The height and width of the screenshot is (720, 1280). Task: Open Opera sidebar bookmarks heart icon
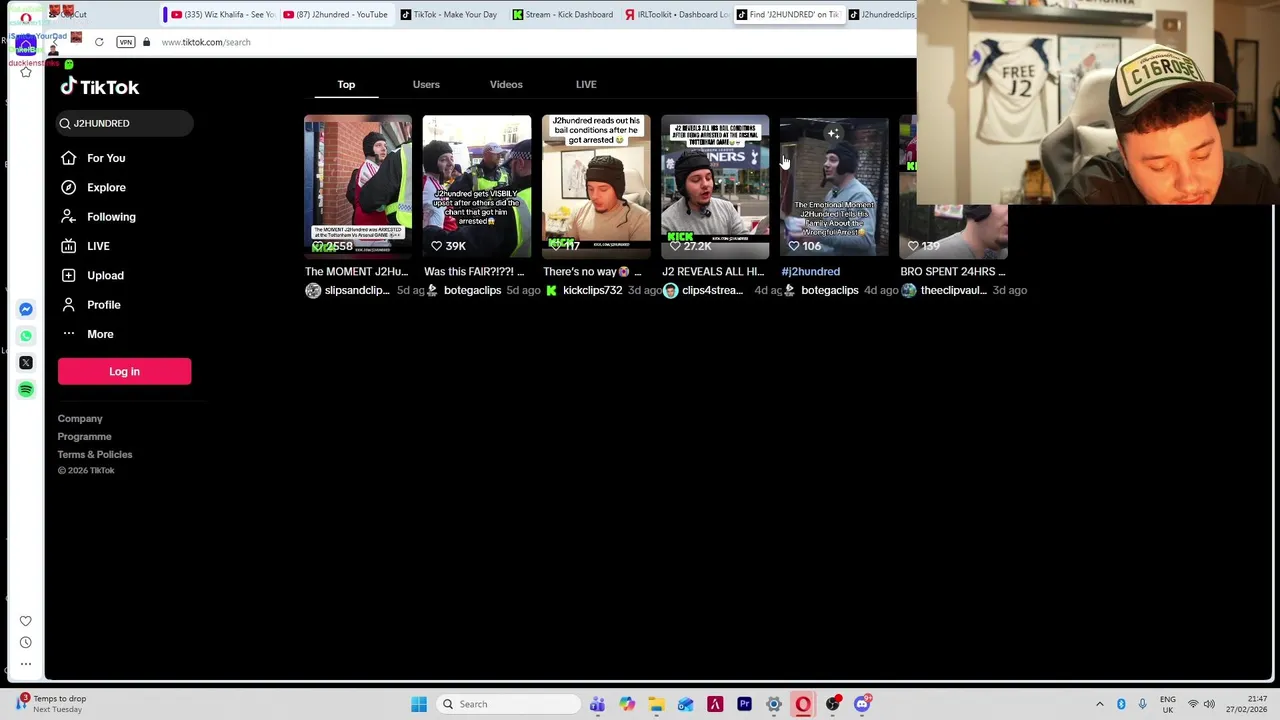click(26, 621)
